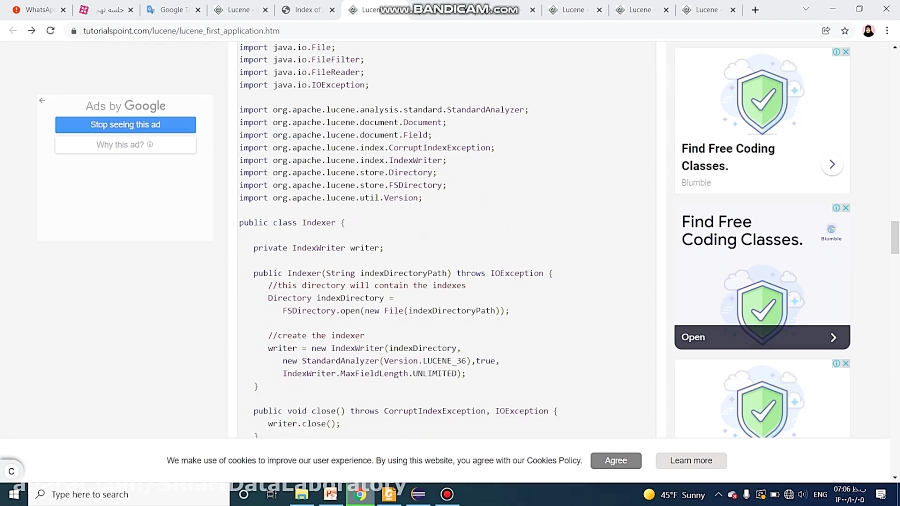Expand the hidden system tray icons chevron
This screenshot has height=506, width=900.
pyautogui.click(x=719, y=494)
